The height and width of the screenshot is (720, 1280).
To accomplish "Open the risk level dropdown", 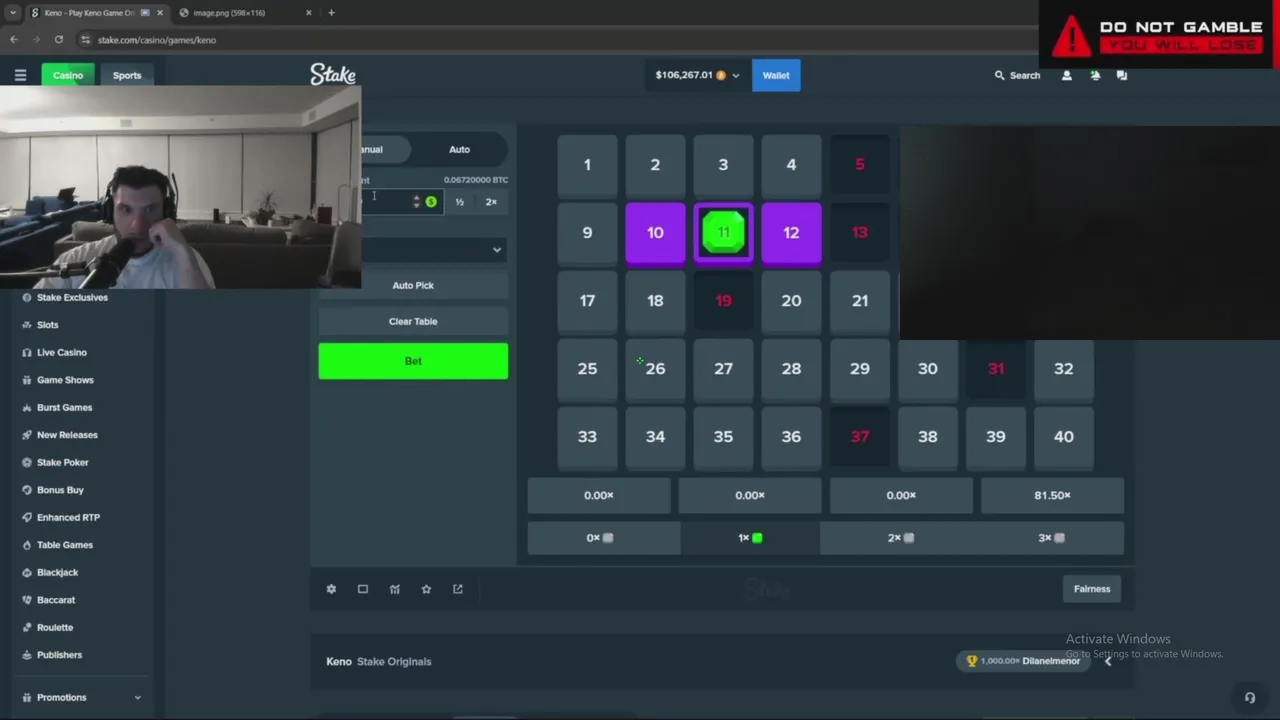I will [x=435, y=250].
